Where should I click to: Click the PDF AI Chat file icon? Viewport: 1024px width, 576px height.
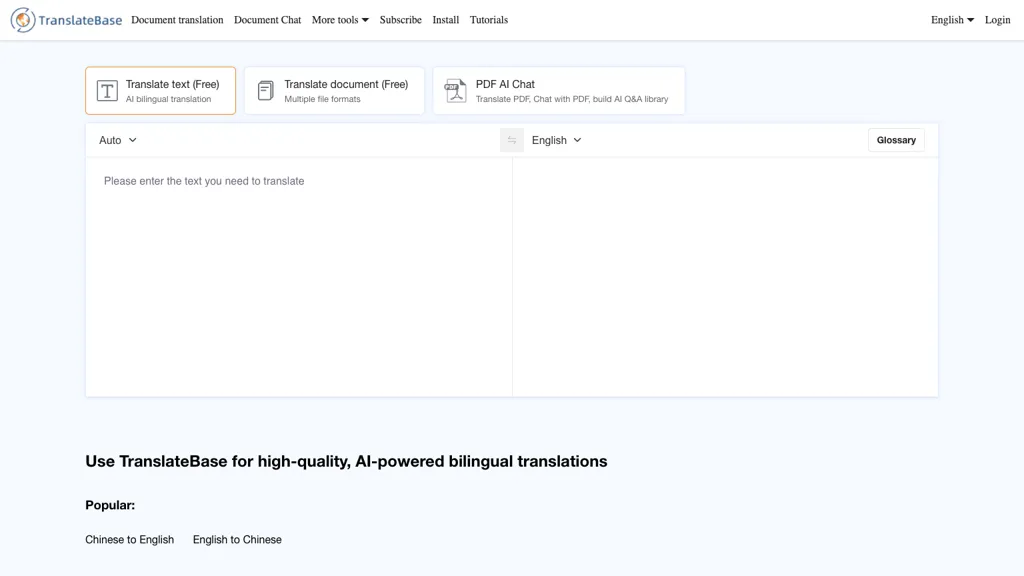tap(455, 91)
